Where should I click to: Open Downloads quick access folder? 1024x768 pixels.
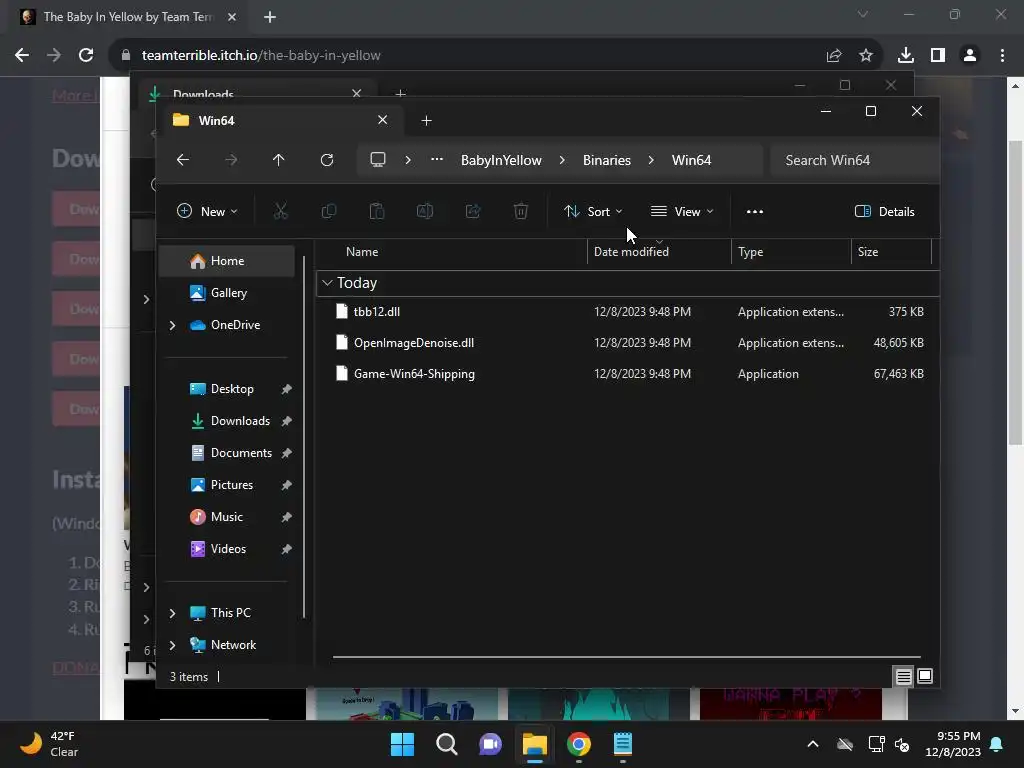point(240,421)
